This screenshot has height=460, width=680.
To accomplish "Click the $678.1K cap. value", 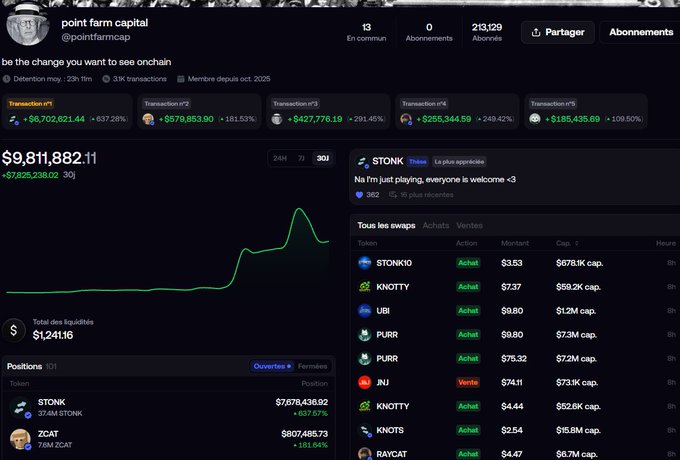I will coord(579,263).
